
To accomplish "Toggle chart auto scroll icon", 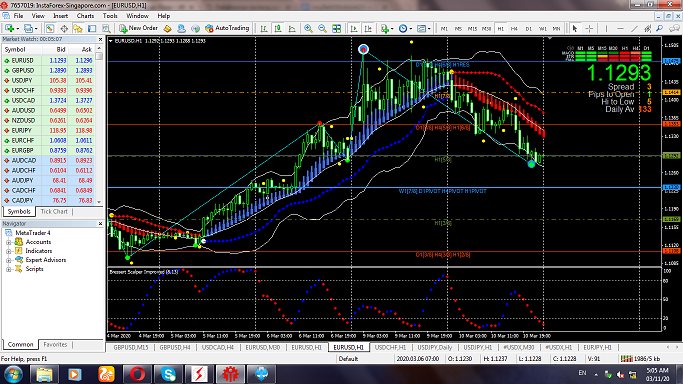I will pyautogui.click(x=354, y=28).
